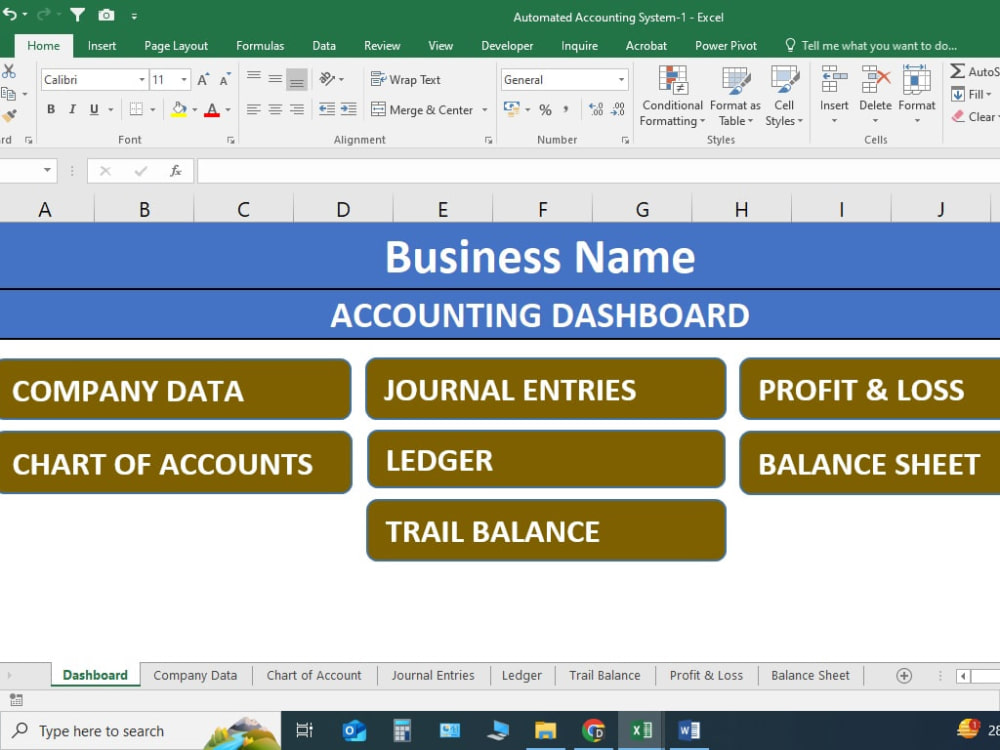The height and width of the screenshot is (750, 1000).
Task: Apply Percent Style icon
Action: 545,110
